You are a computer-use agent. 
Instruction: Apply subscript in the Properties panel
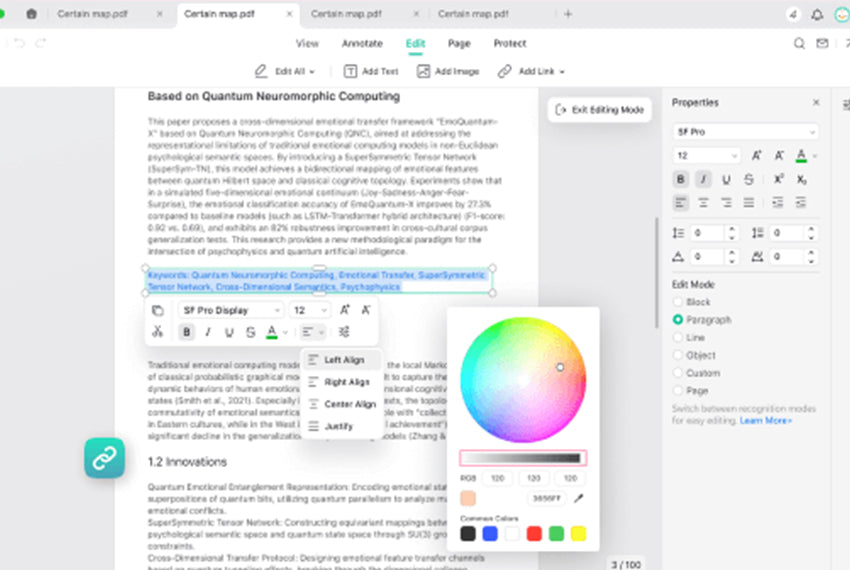(802, 180)
